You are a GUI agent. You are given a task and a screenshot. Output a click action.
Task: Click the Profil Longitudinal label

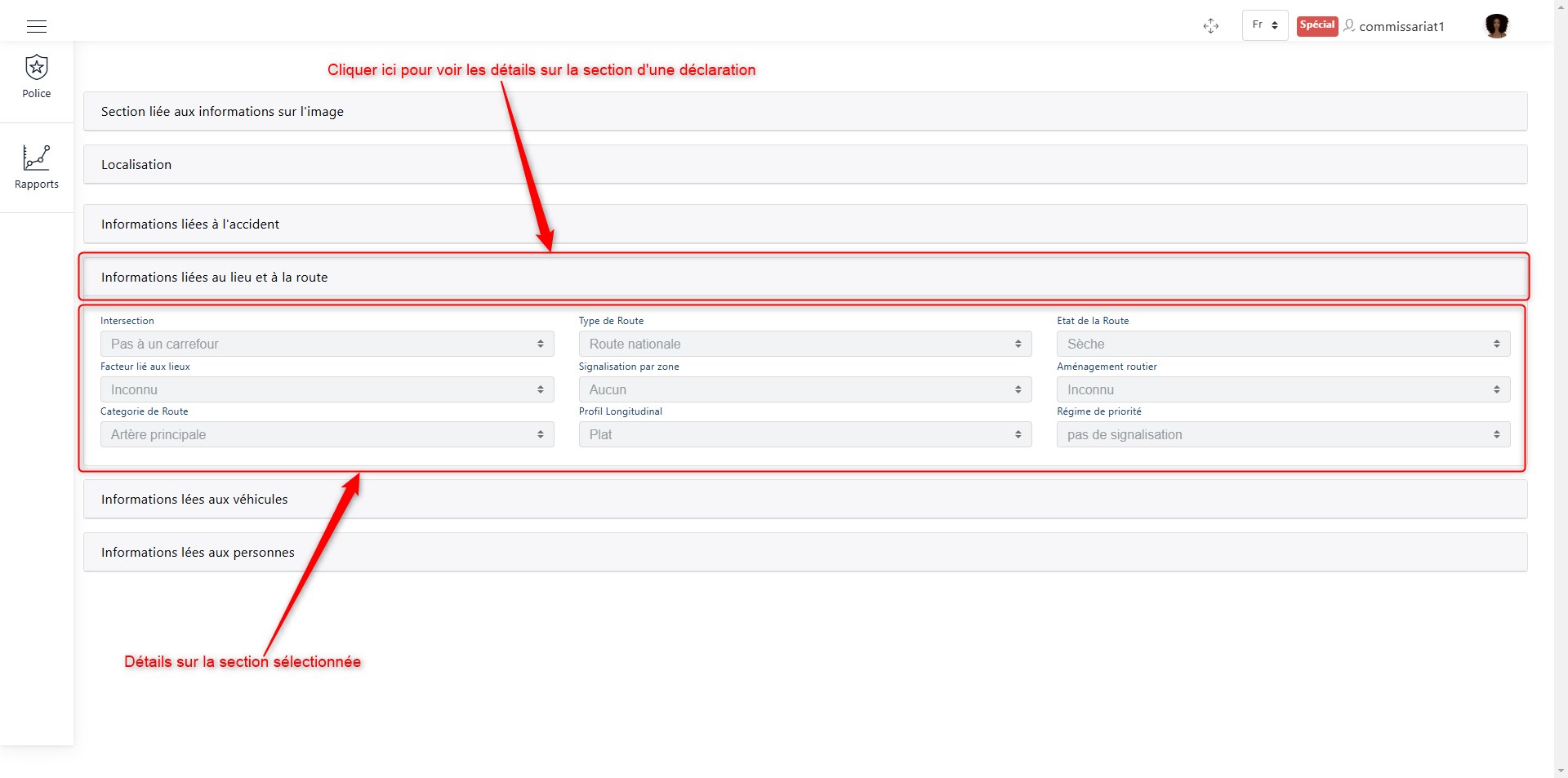(621, 411)
